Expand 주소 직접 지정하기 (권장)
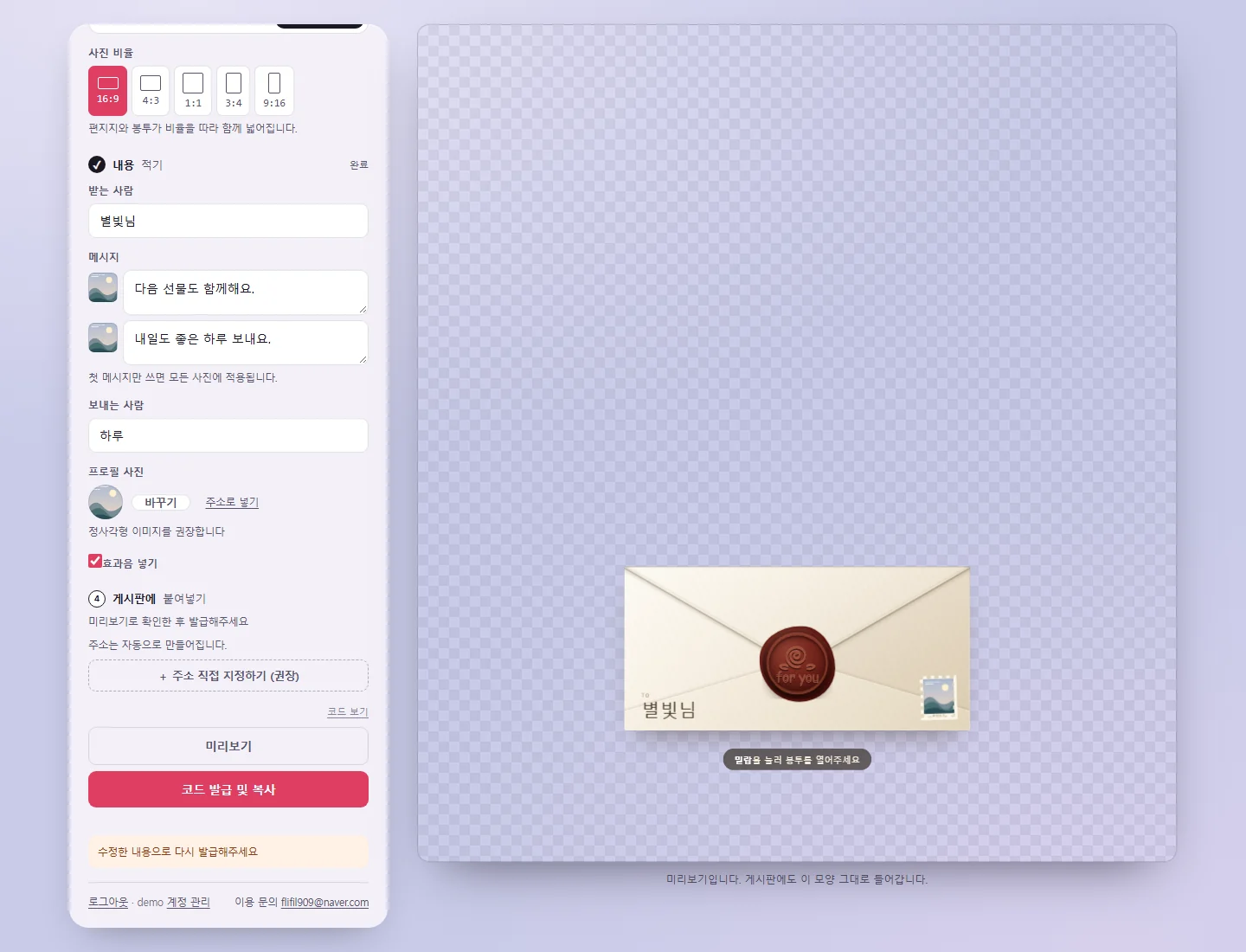This screenshot has width=1246, height=952. pos(228,676)
